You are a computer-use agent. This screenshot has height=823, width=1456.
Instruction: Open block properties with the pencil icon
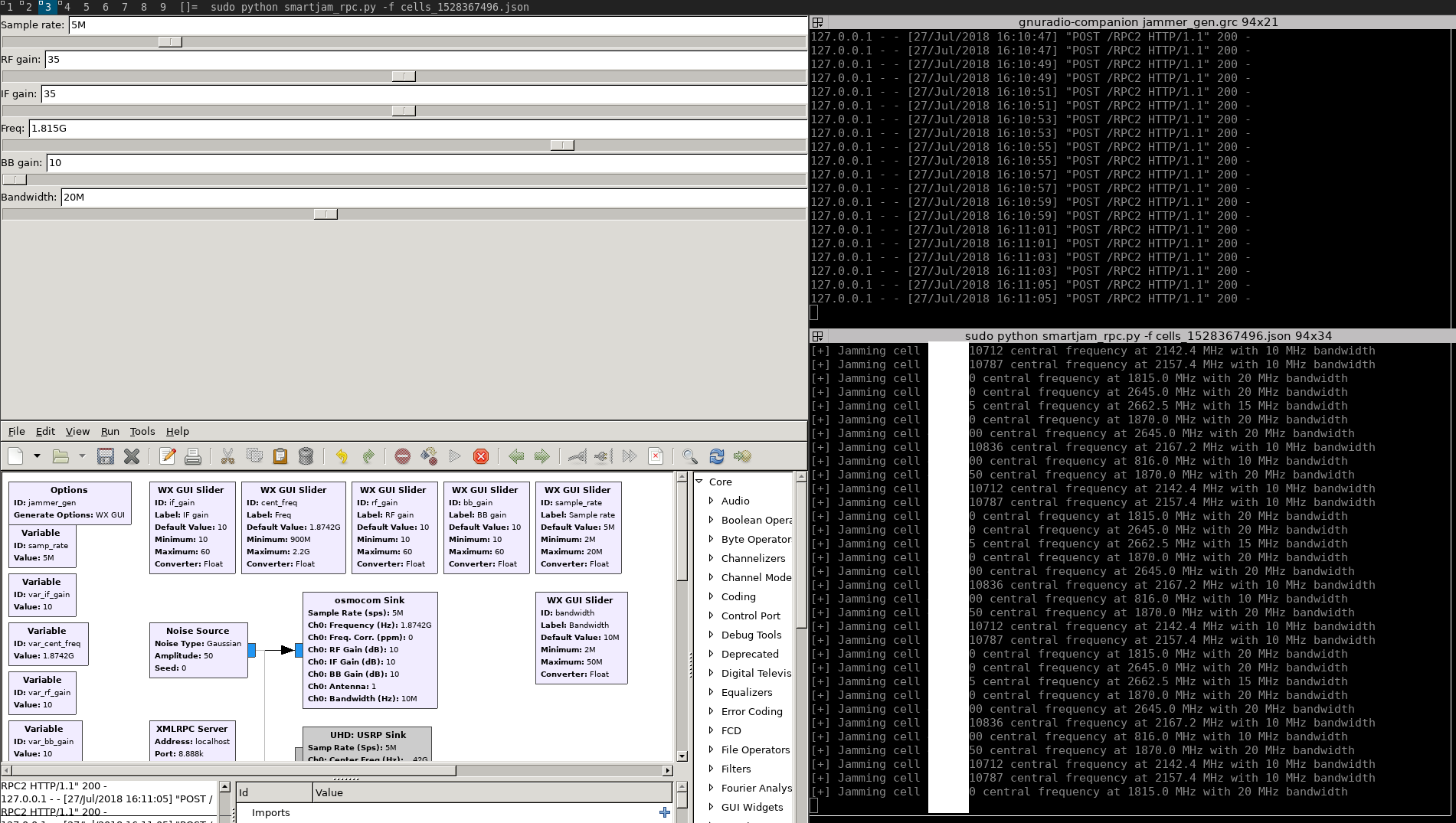click(x=167, y=456)
